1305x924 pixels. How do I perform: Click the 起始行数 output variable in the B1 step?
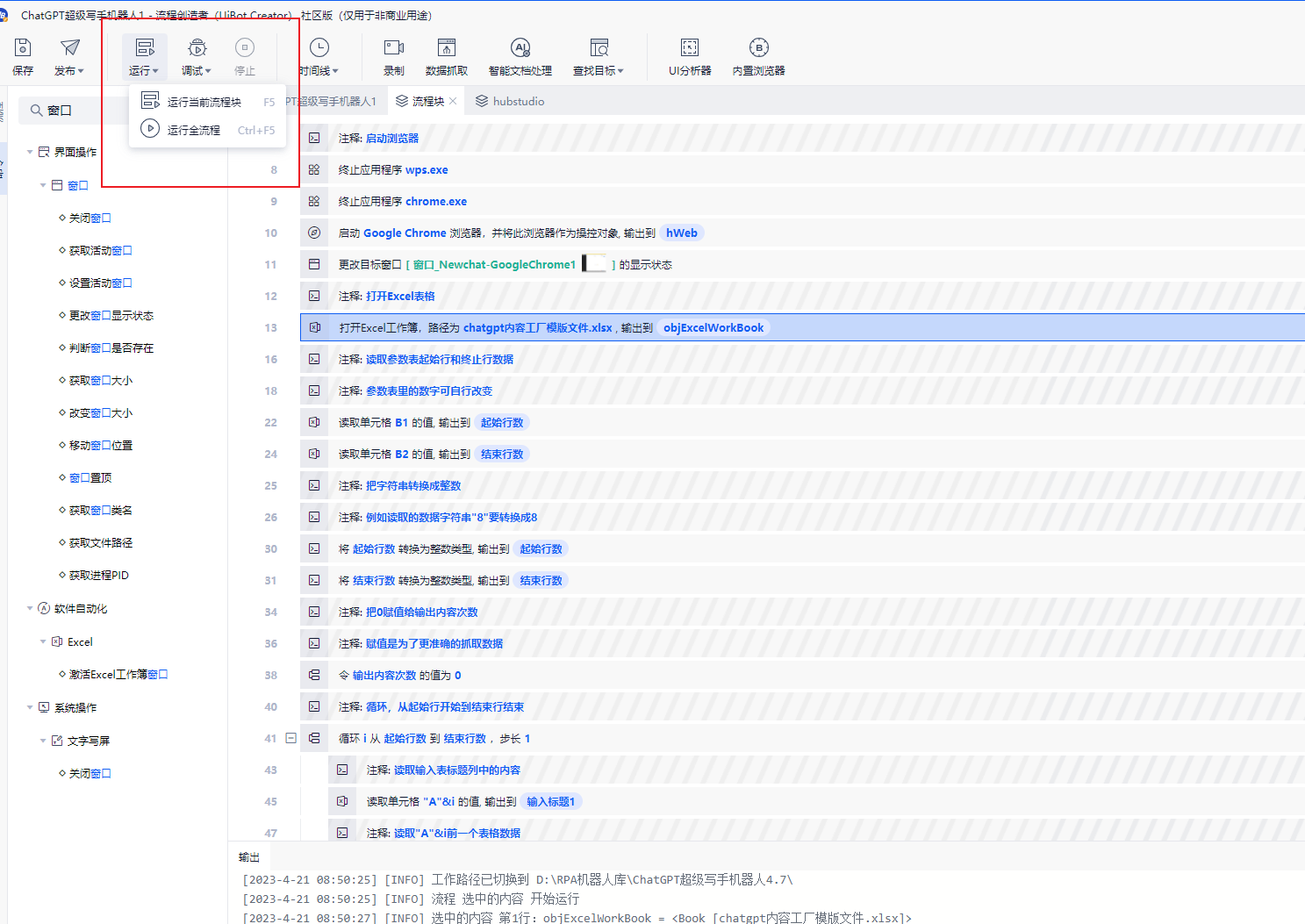coord(502,423)
